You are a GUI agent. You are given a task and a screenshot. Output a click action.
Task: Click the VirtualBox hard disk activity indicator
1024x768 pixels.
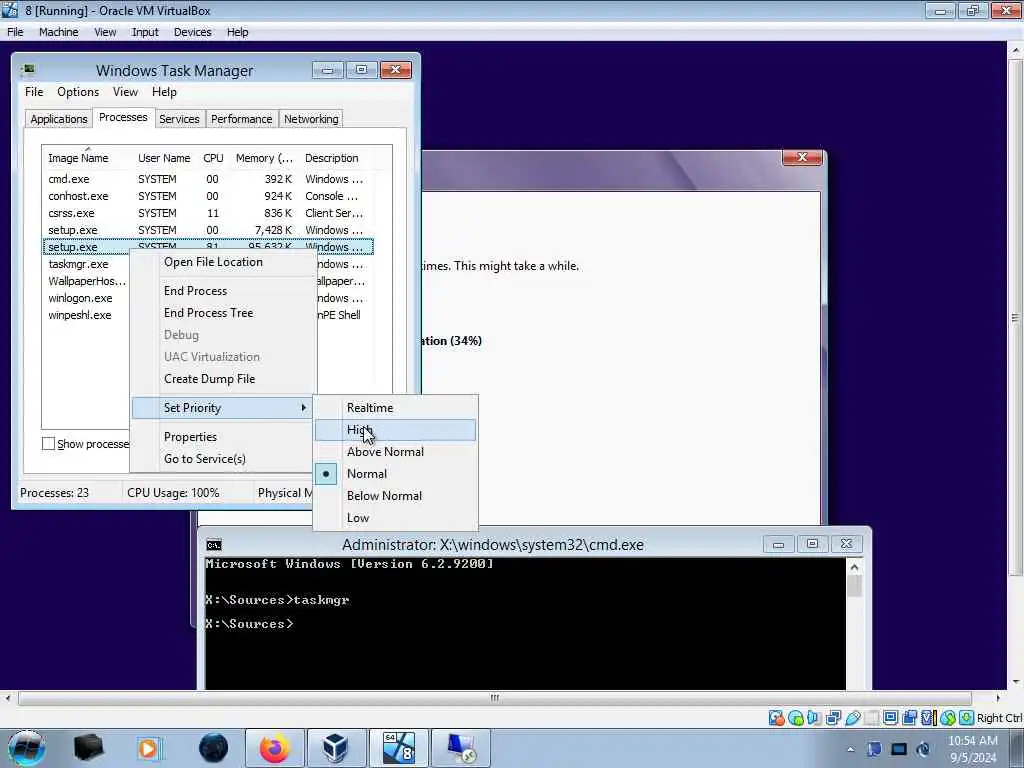tap(776, 718)
